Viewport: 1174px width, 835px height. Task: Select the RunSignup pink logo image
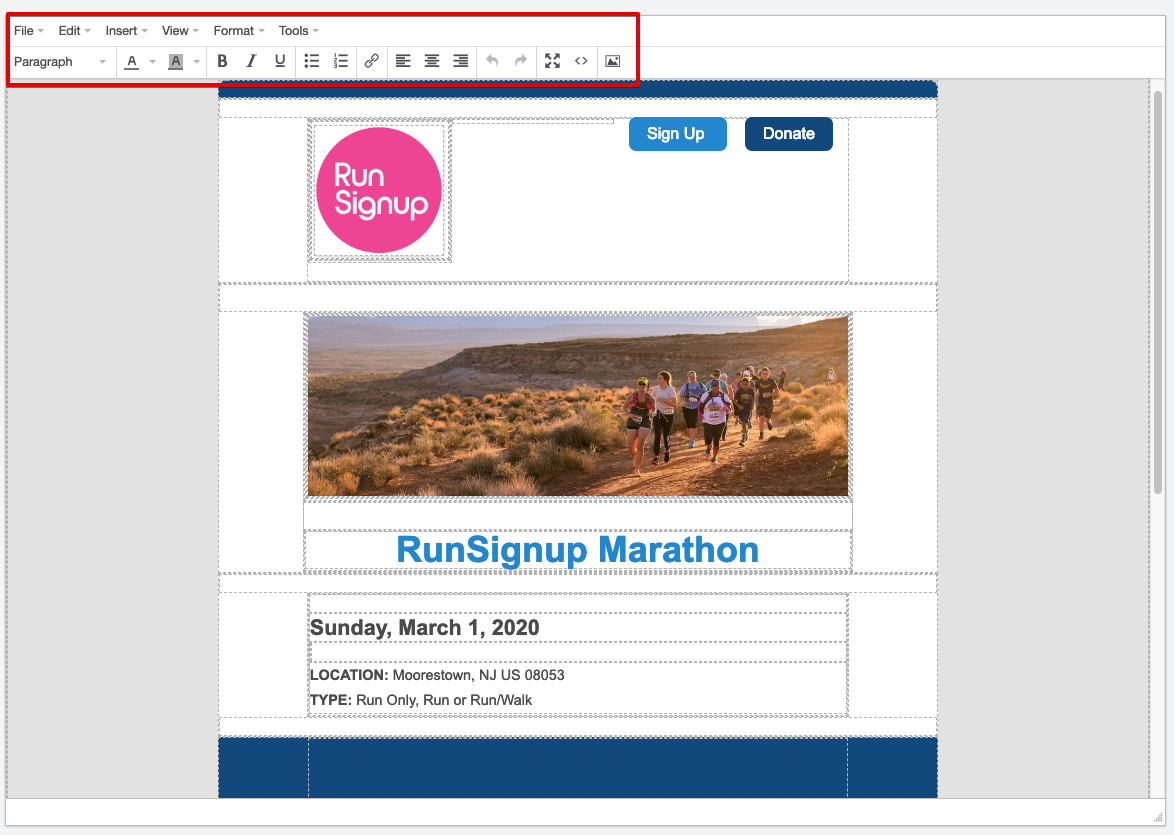379,190
